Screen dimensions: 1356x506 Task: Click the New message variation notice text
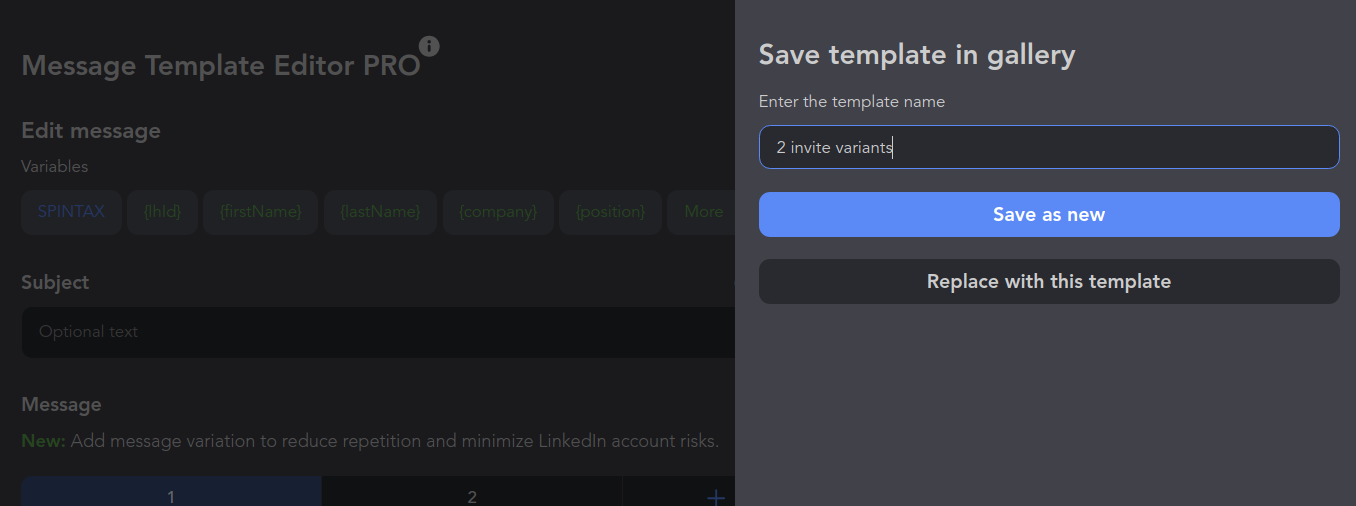coord(370,441)
